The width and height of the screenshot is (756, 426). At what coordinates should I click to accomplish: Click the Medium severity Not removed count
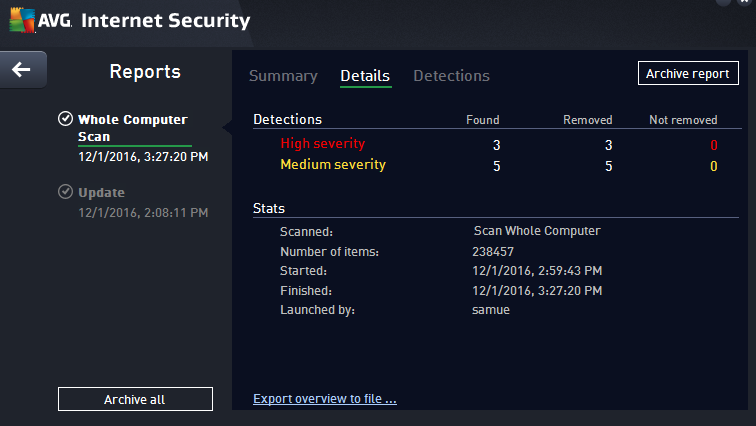[x=713, y=166]
